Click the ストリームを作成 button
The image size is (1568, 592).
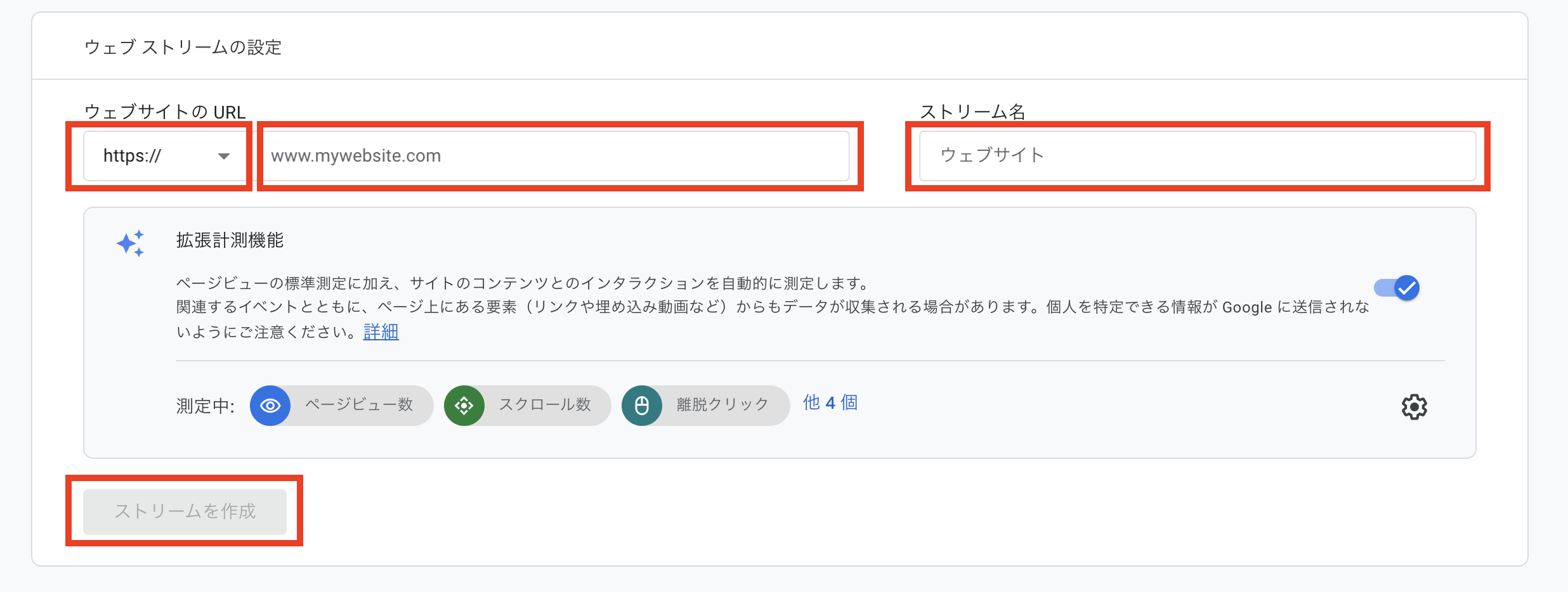(185, 511)
